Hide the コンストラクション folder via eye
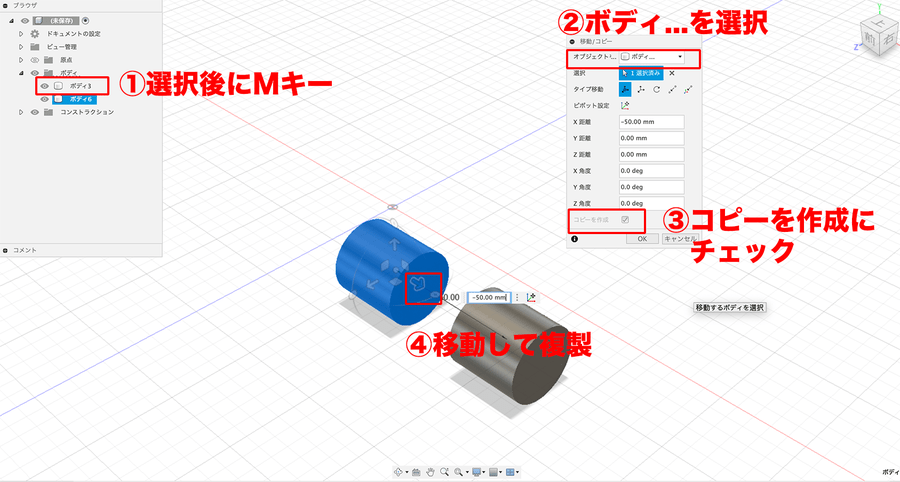The image size is (900, 482). (34, 112)
